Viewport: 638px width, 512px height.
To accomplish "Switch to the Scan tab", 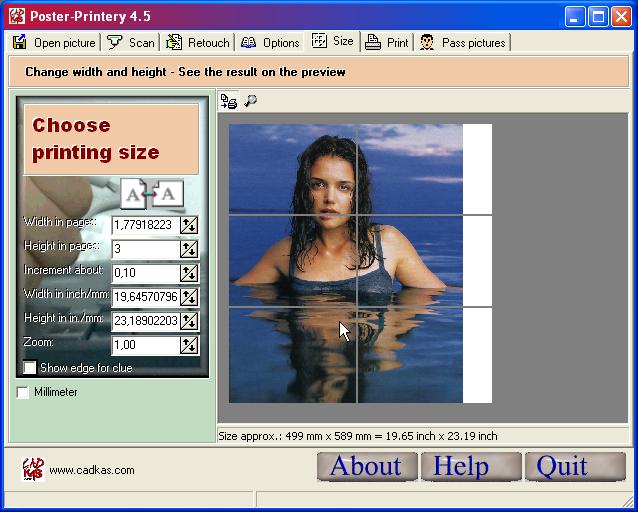I will pos(131,42).
